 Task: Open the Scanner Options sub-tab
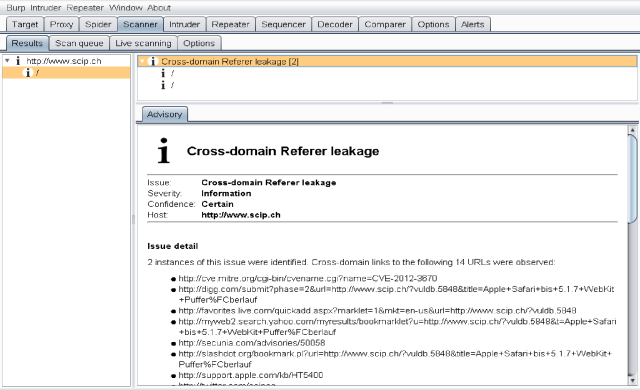click(199, 43)
